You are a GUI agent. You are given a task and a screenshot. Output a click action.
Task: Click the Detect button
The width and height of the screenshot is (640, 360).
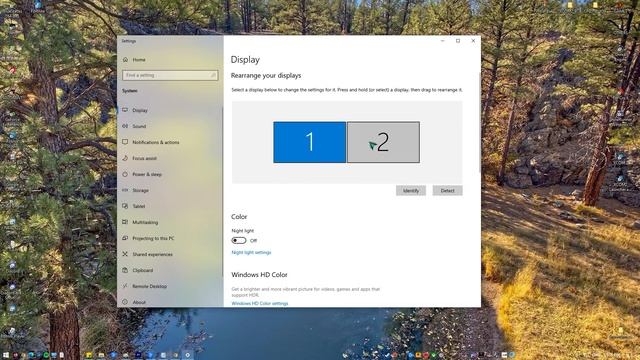[447, 191]
